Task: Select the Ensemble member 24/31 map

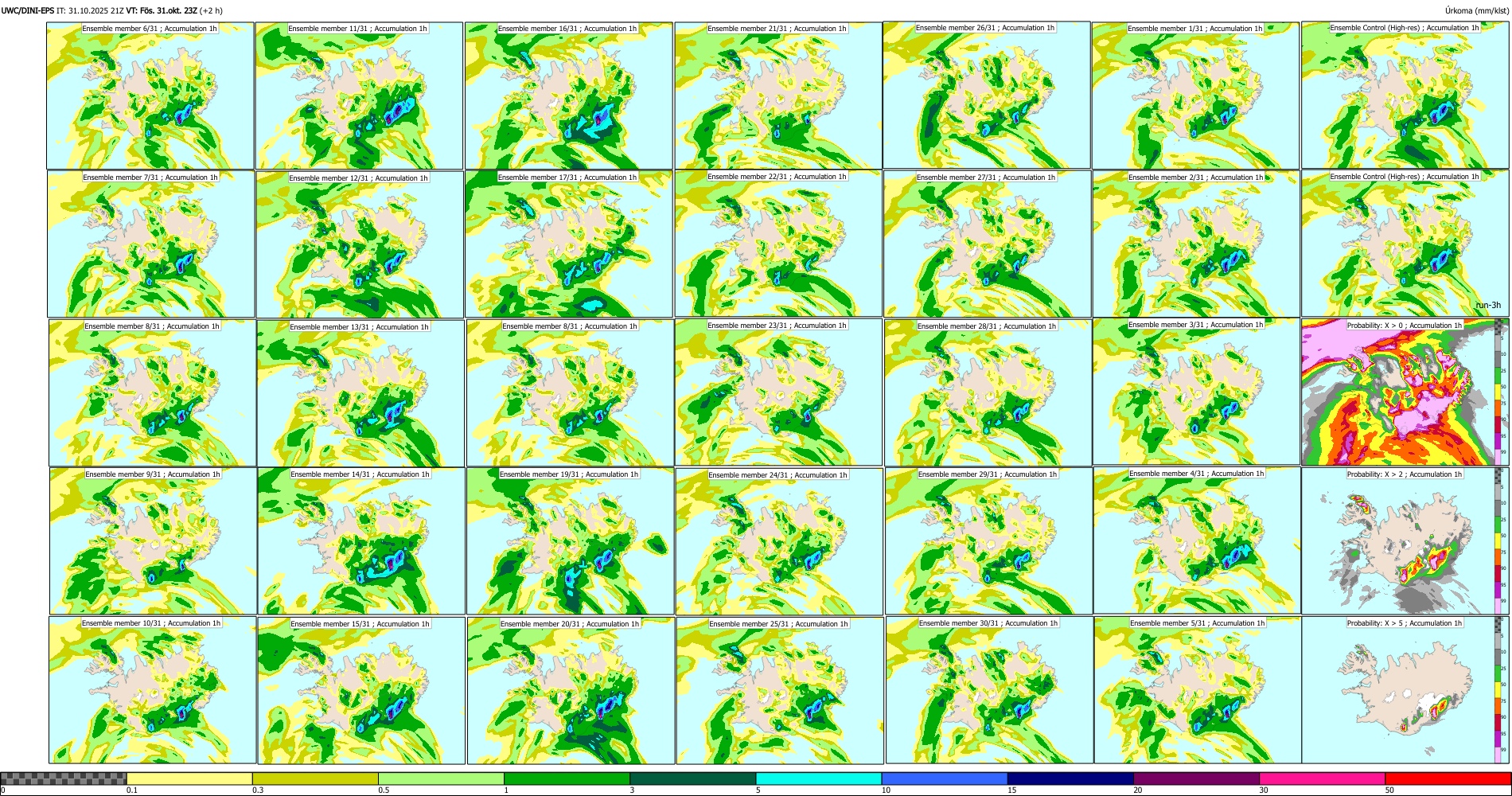Action: tap(779, 541)
